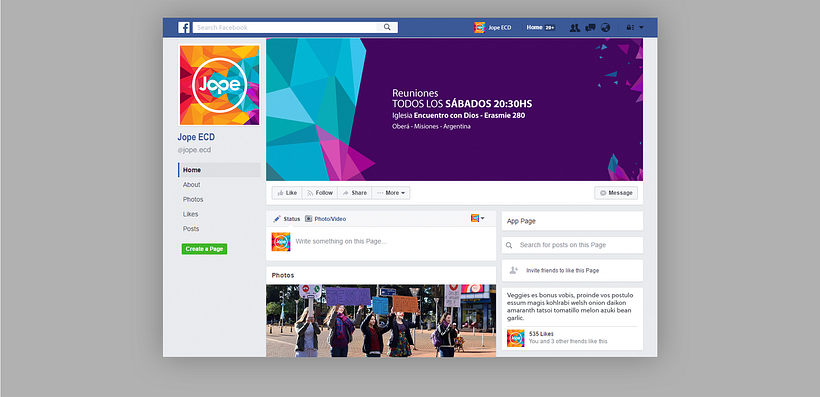Expand the post-as identity dropdown

point(477,219)
